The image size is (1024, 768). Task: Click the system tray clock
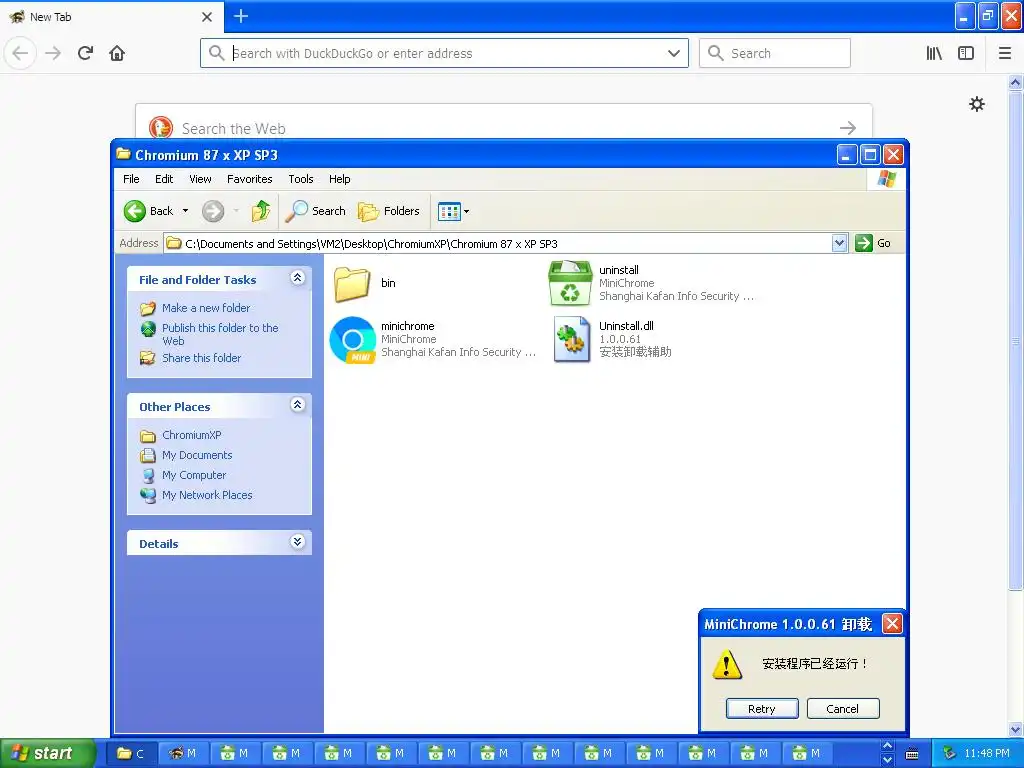(x=986, y=753)
